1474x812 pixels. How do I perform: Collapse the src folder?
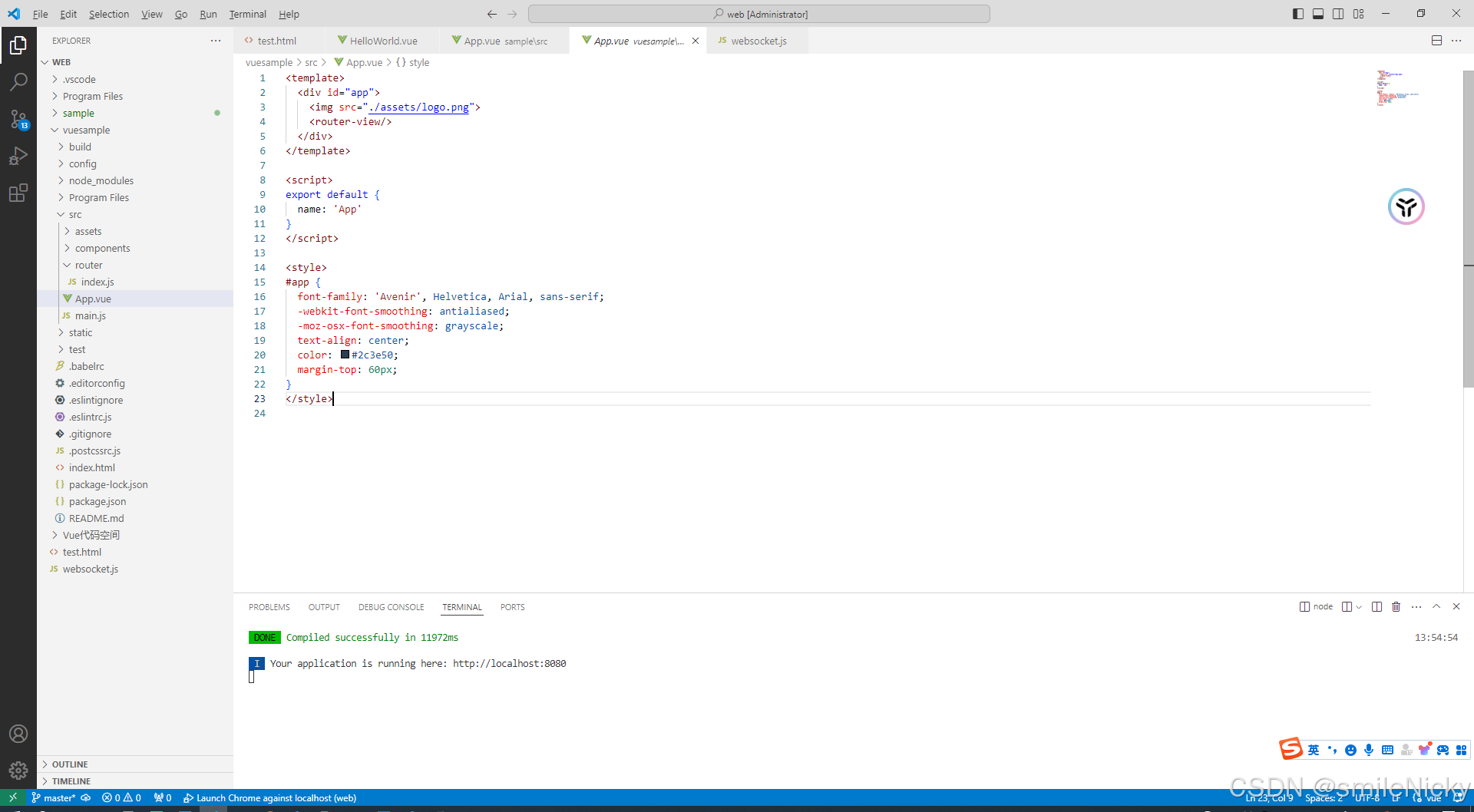(135, 214)
